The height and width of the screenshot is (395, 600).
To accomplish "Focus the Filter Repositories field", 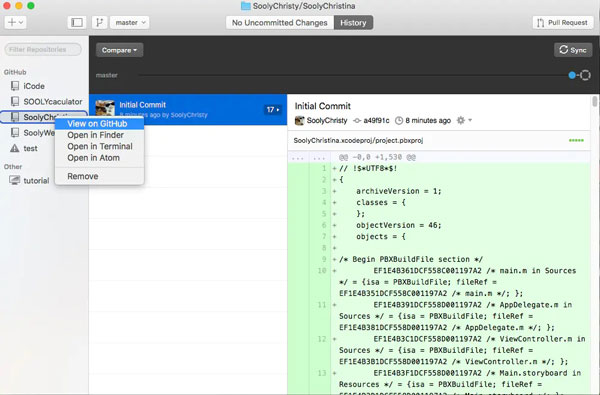I will (43, 49).
